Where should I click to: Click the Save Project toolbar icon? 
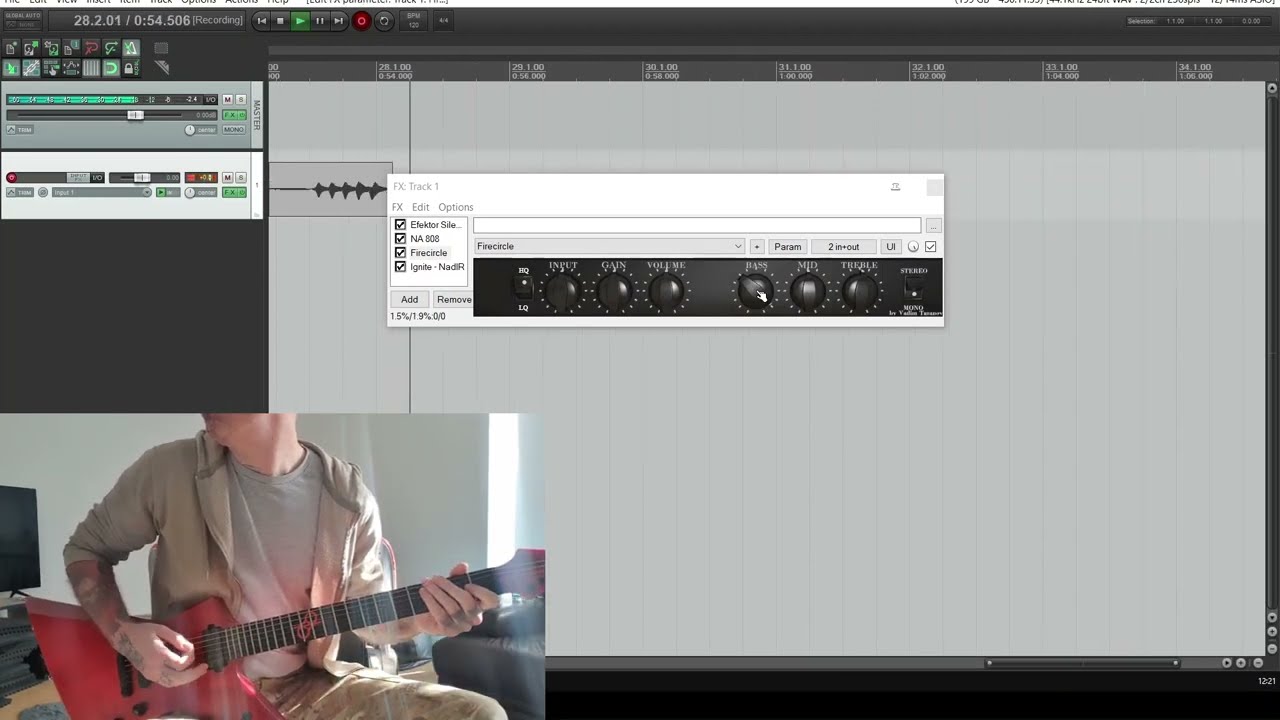[x=51, y=48]
